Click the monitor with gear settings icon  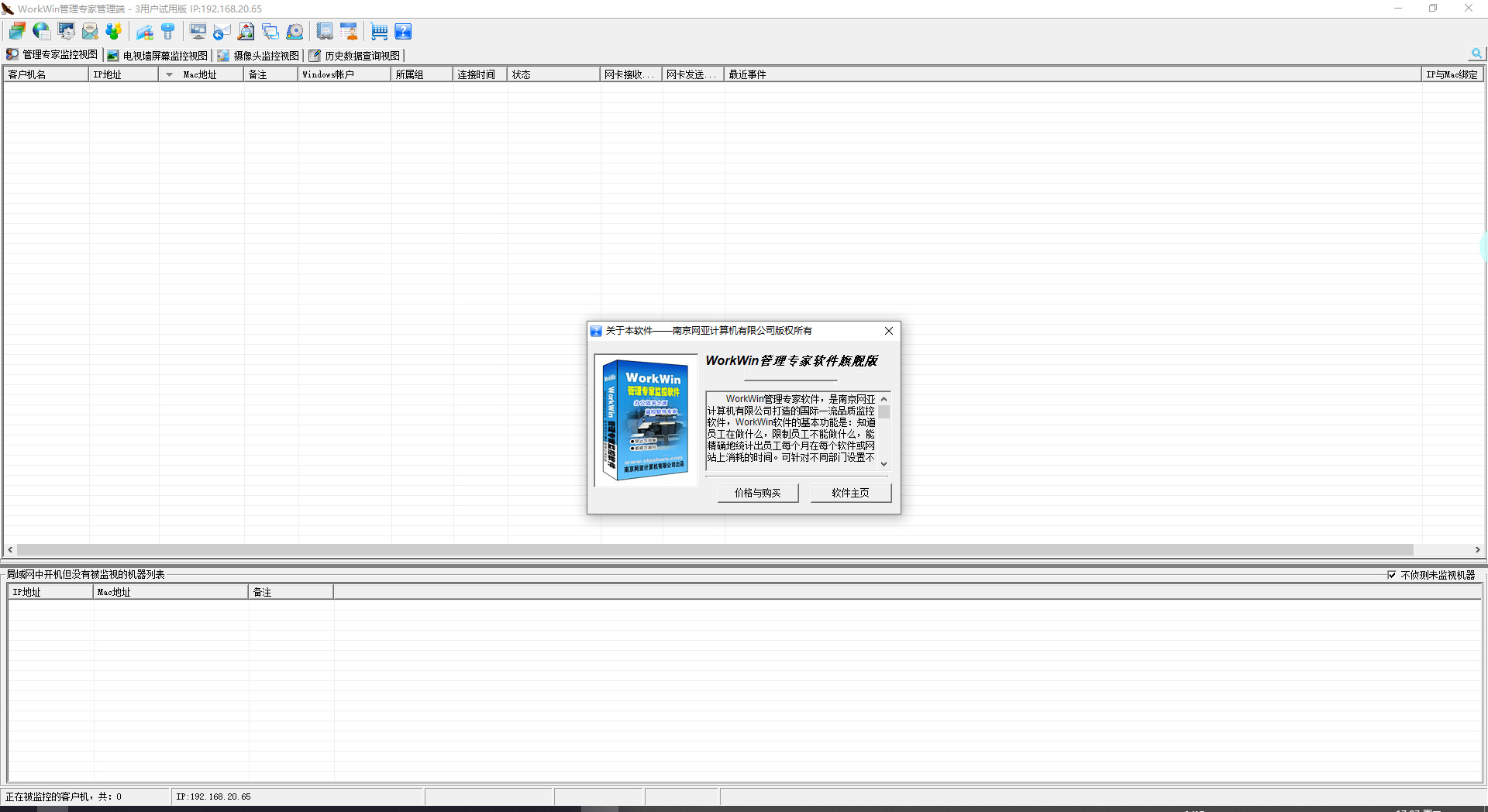point(66,31)
